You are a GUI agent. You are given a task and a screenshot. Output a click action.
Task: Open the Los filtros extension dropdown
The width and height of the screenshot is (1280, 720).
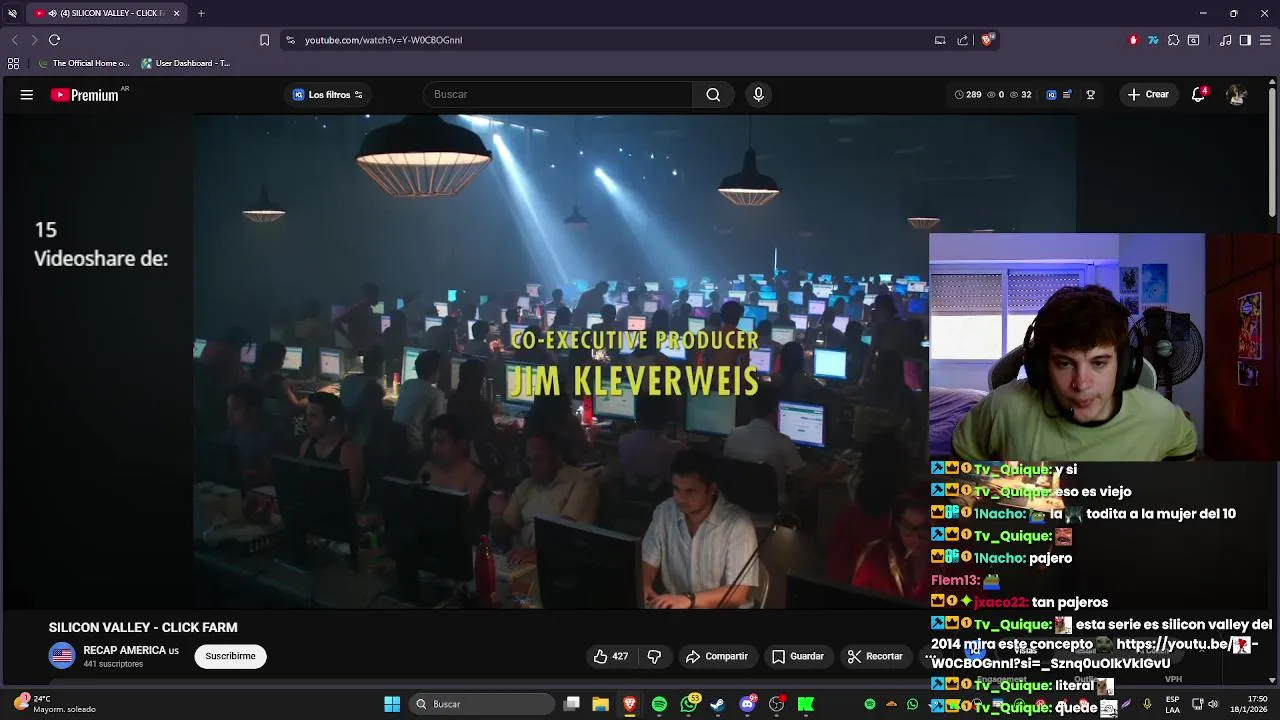[x=327, y=95]
